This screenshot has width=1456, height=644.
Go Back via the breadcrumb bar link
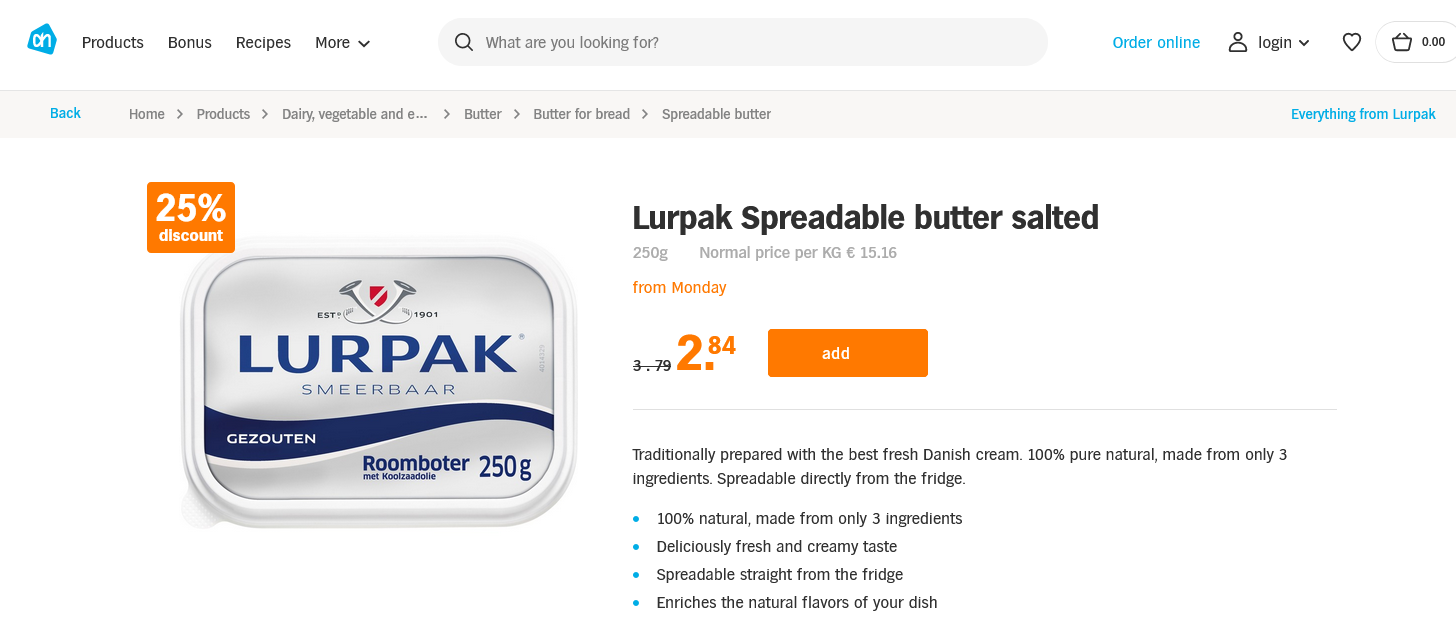coord(65,113)
